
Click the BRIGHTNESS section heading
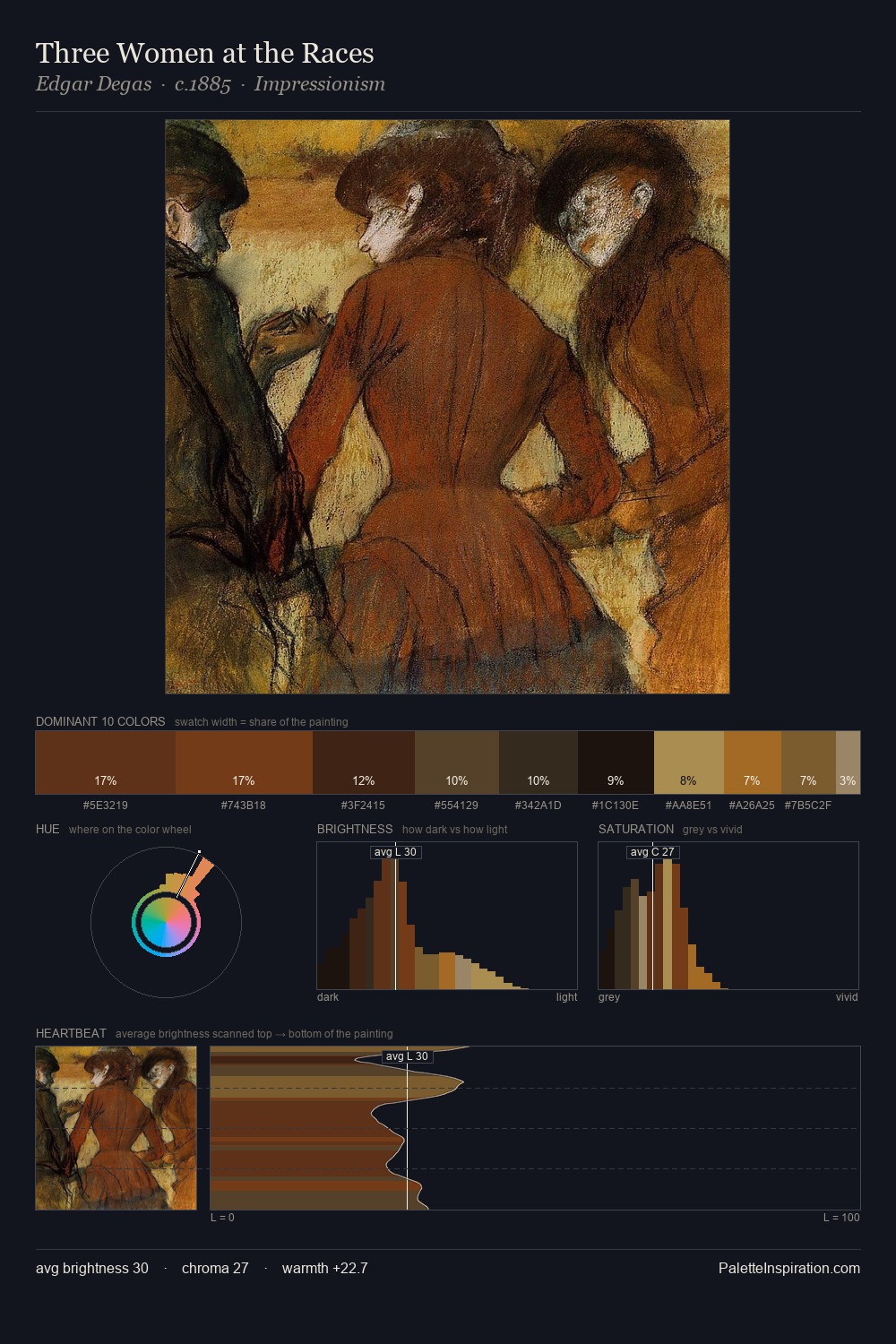(355, 829)
